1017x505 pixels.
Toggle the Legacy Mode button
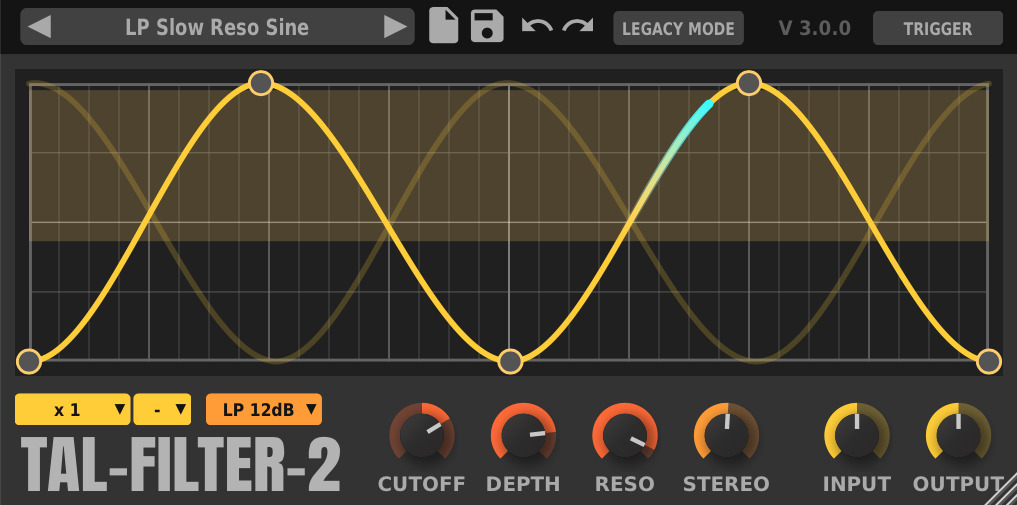[678, 28]
